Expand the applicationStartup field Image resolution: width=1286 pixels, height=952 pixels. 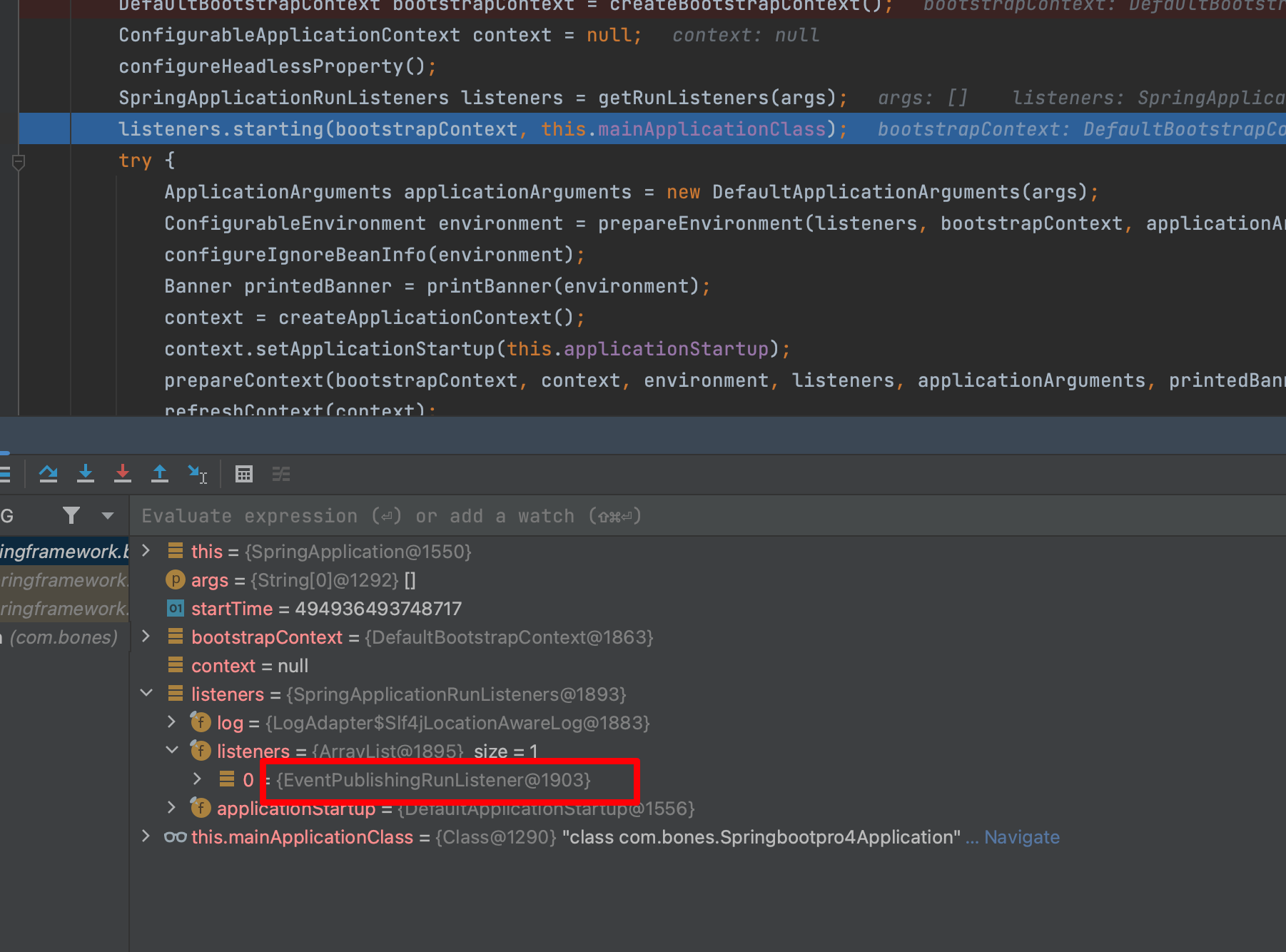click(x=171, y=808)
